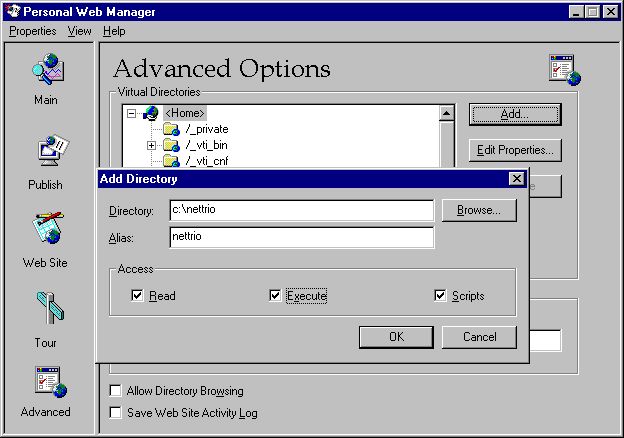Collapse the Home tree node
Viewport: 624px width, 438px height.
131,114
